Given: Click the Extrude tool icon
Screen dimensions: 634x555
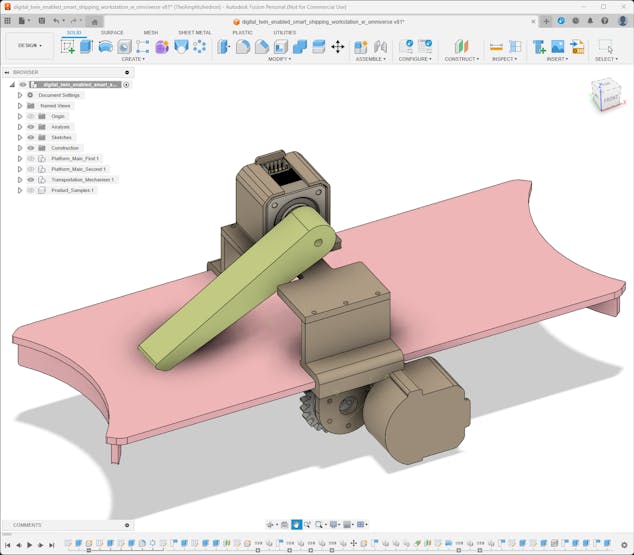Looking at the screenshot, I should tap(86, 46).
